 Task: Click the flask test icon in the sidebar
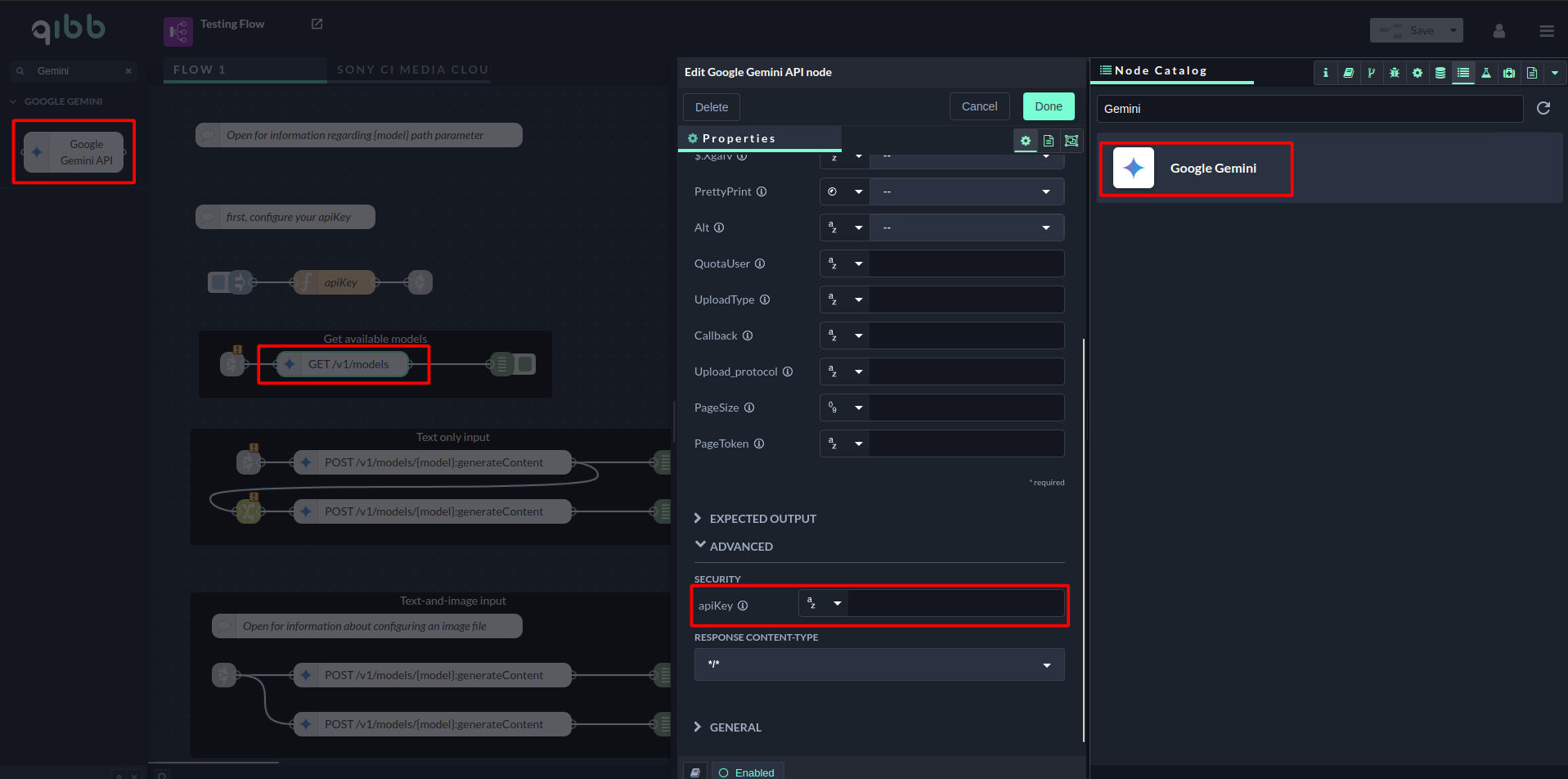[x=1486, y=73]
